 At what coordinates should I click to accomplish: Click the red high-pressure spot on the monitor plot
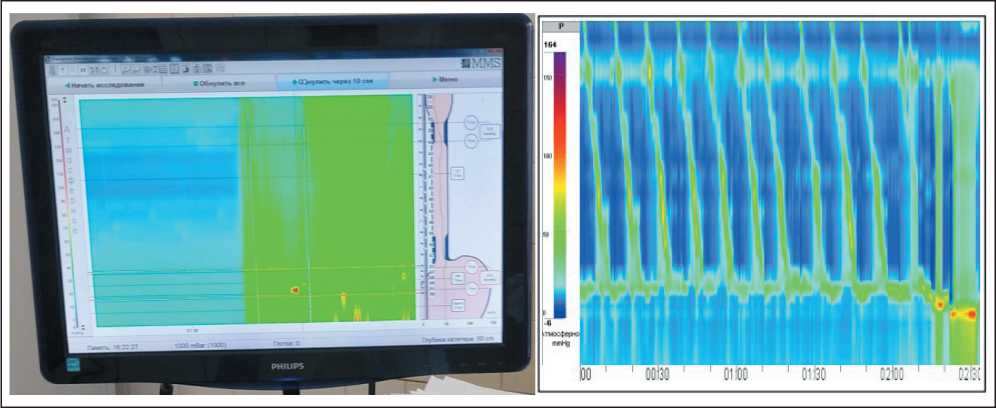(295, 290)
